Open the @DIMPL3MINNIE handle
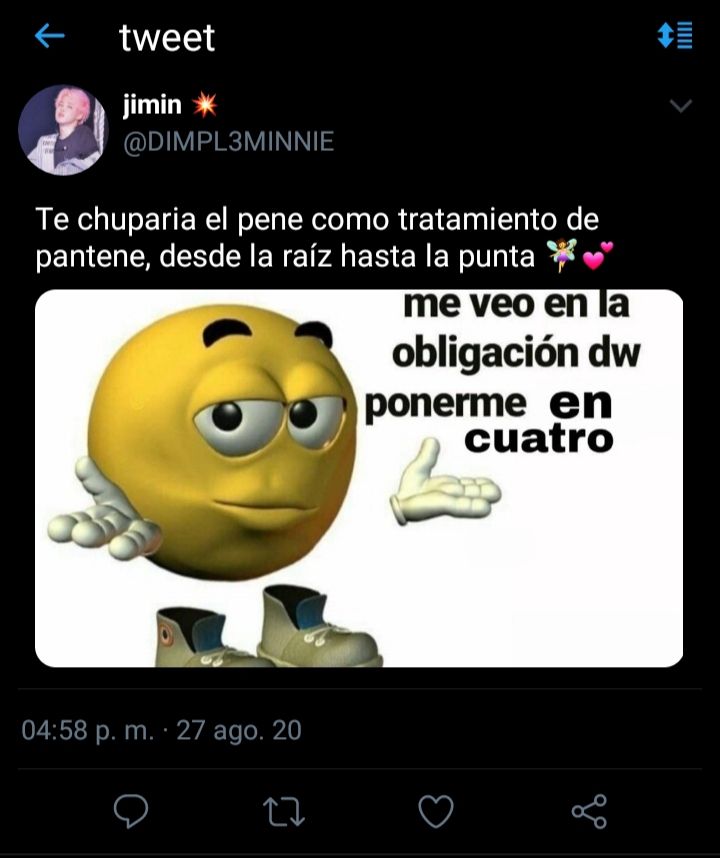This screenshot has width=720, height=858. [x=229, y=142]
